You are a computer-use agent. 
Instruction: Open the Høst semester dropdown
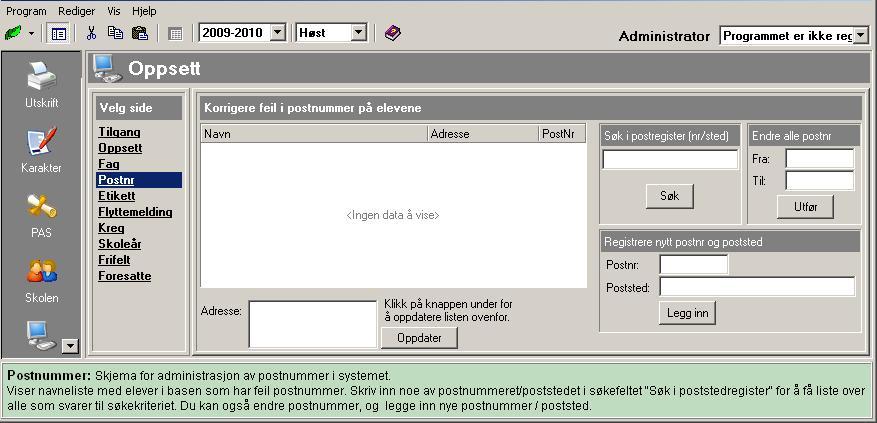[359, 33]
